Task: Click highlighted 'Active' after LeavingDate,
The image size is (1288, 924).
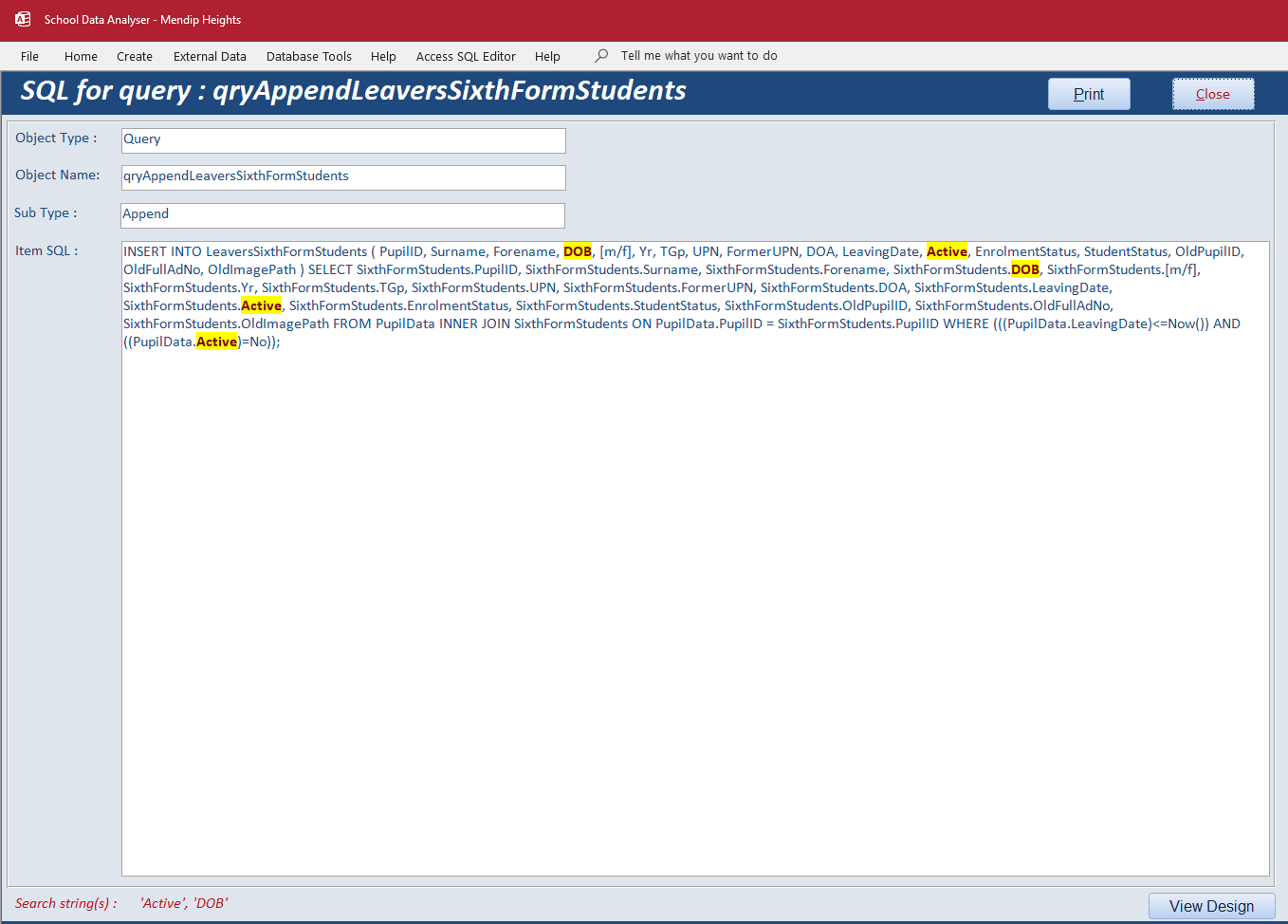Action: [947, 251]
